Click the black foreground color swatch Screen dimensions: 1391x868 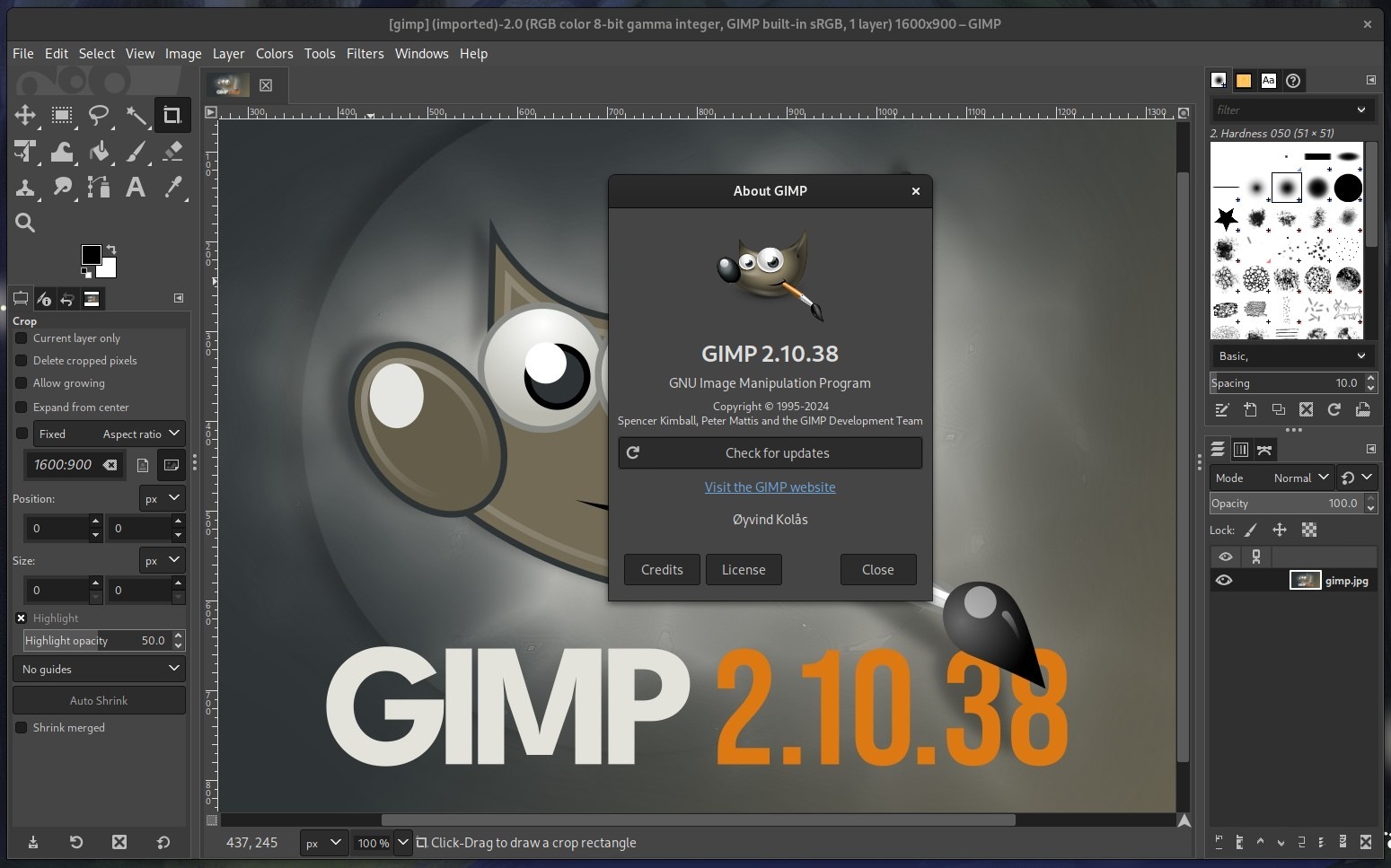[x=91, y=255]
